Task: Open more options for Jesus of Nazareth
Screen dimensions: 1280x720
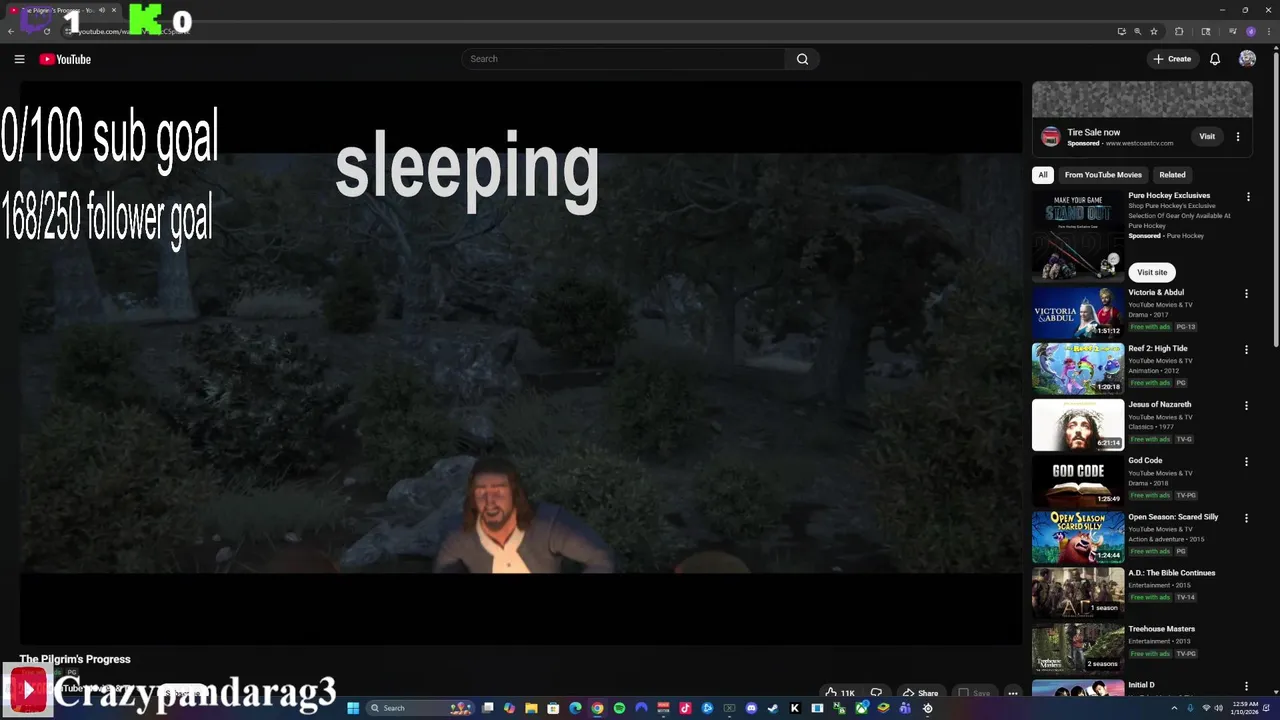Action: 1246,406
